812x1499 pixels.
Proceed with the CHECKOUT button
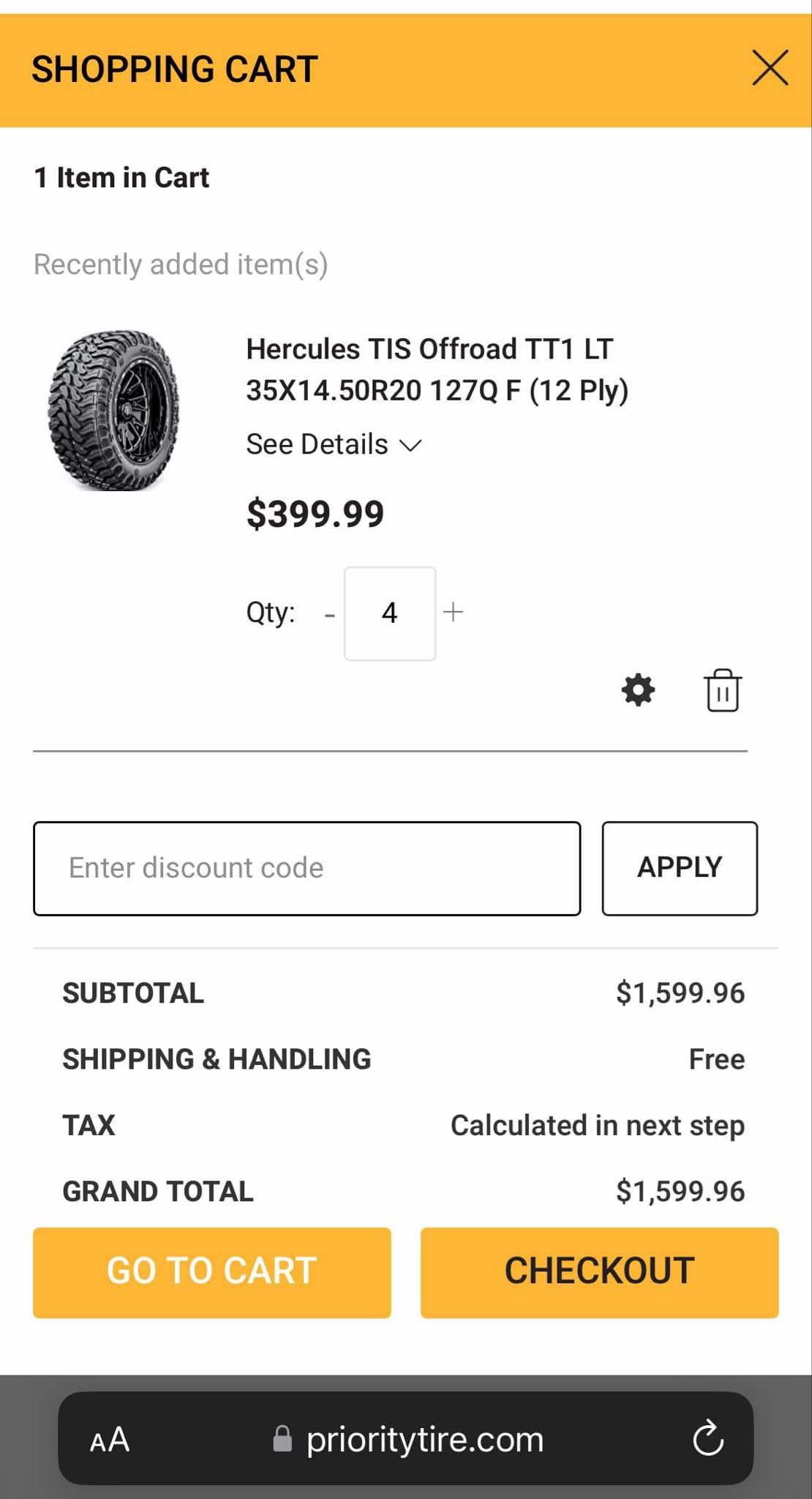599,1272
